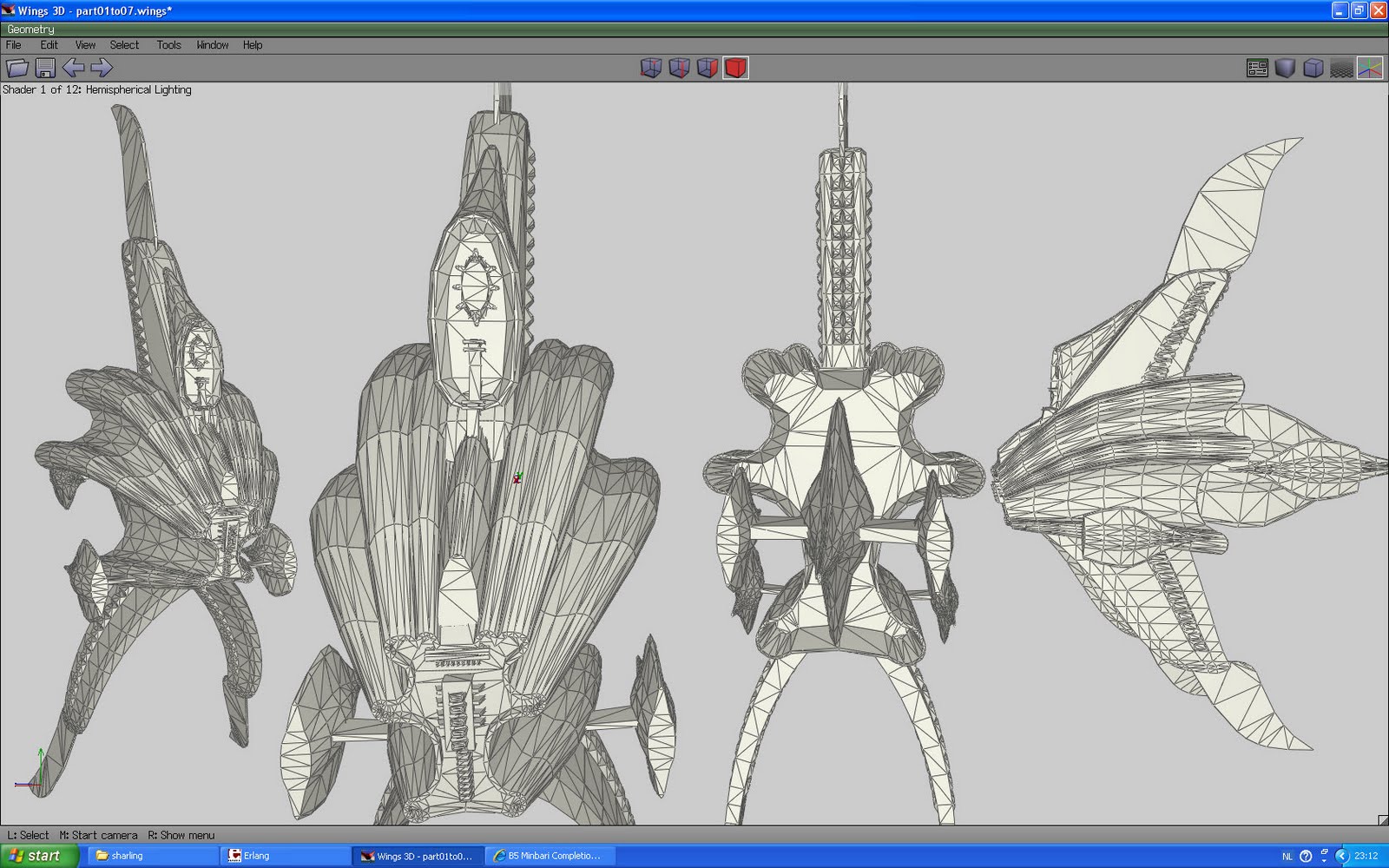
Task: Switch to the Erlang taskbar window
Action: point(286,856)
